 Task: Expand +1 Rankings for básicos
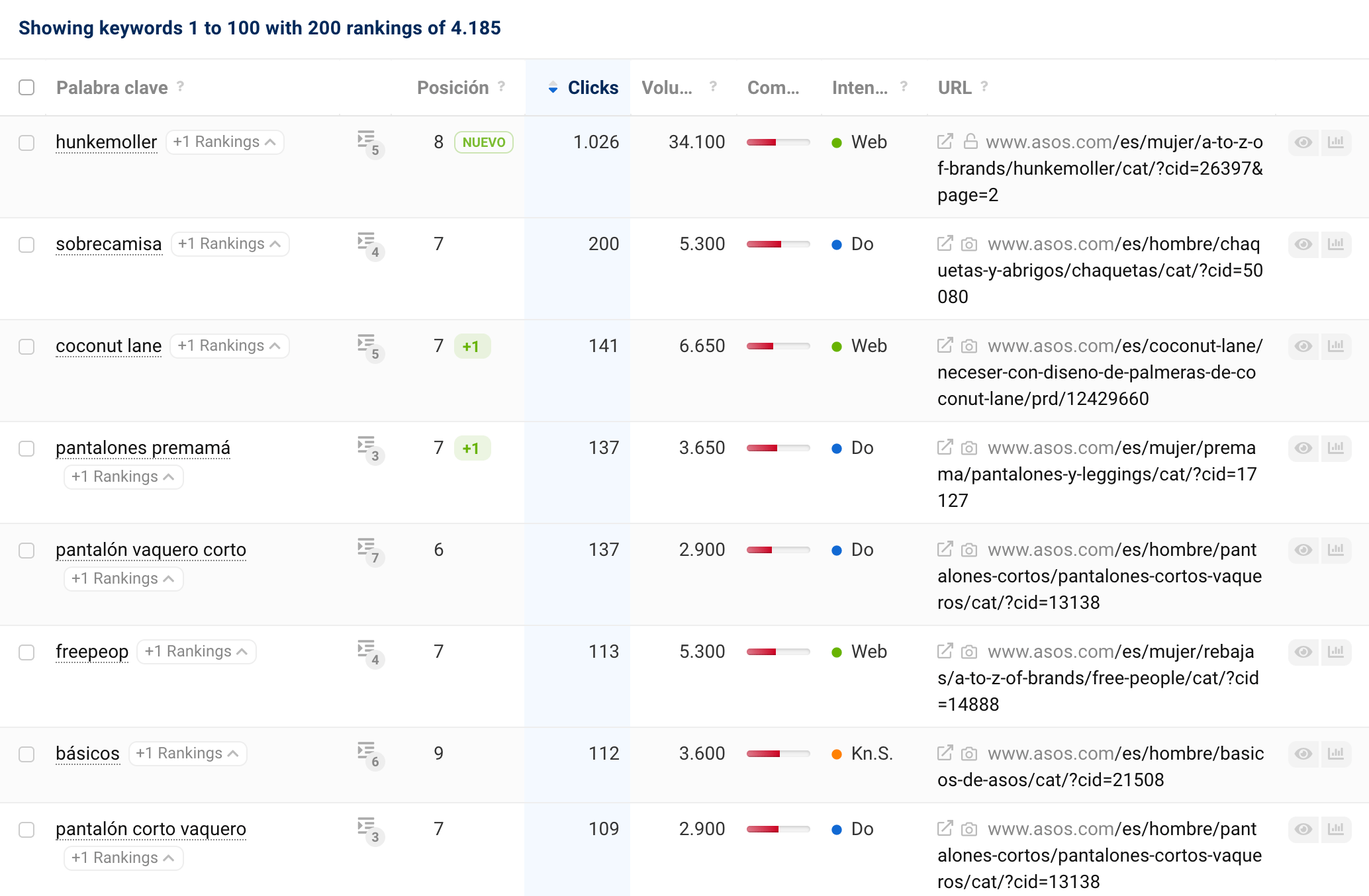tap(187, 753)
